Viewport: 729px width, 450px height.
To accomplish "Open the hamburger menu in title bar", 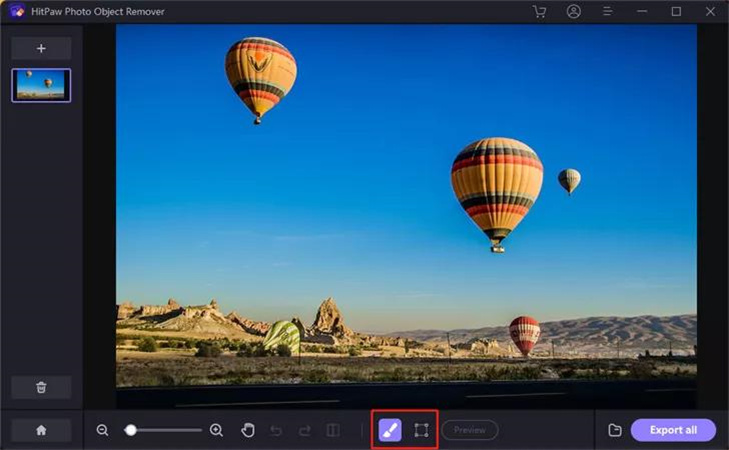I will [607, 12].
